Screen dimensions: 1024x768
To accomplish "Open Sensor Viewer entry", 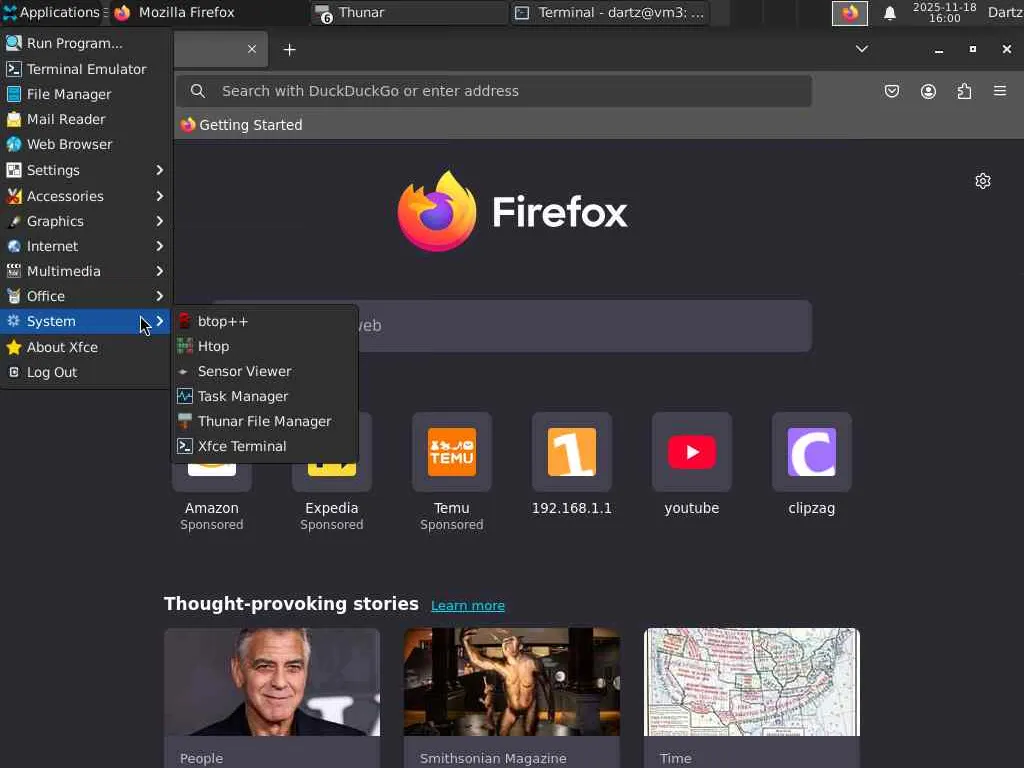I will pyautogui.click(x=265, y=371).
